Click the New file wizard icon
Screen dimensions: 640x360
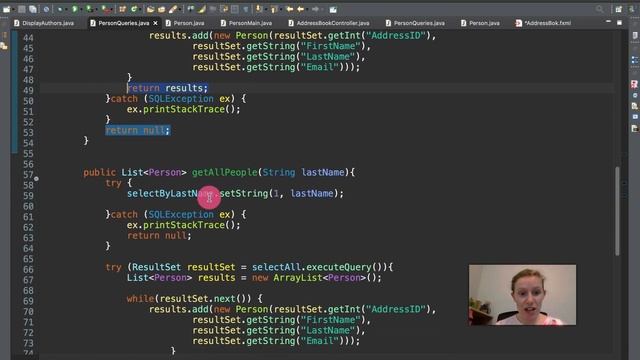[7, 9]
